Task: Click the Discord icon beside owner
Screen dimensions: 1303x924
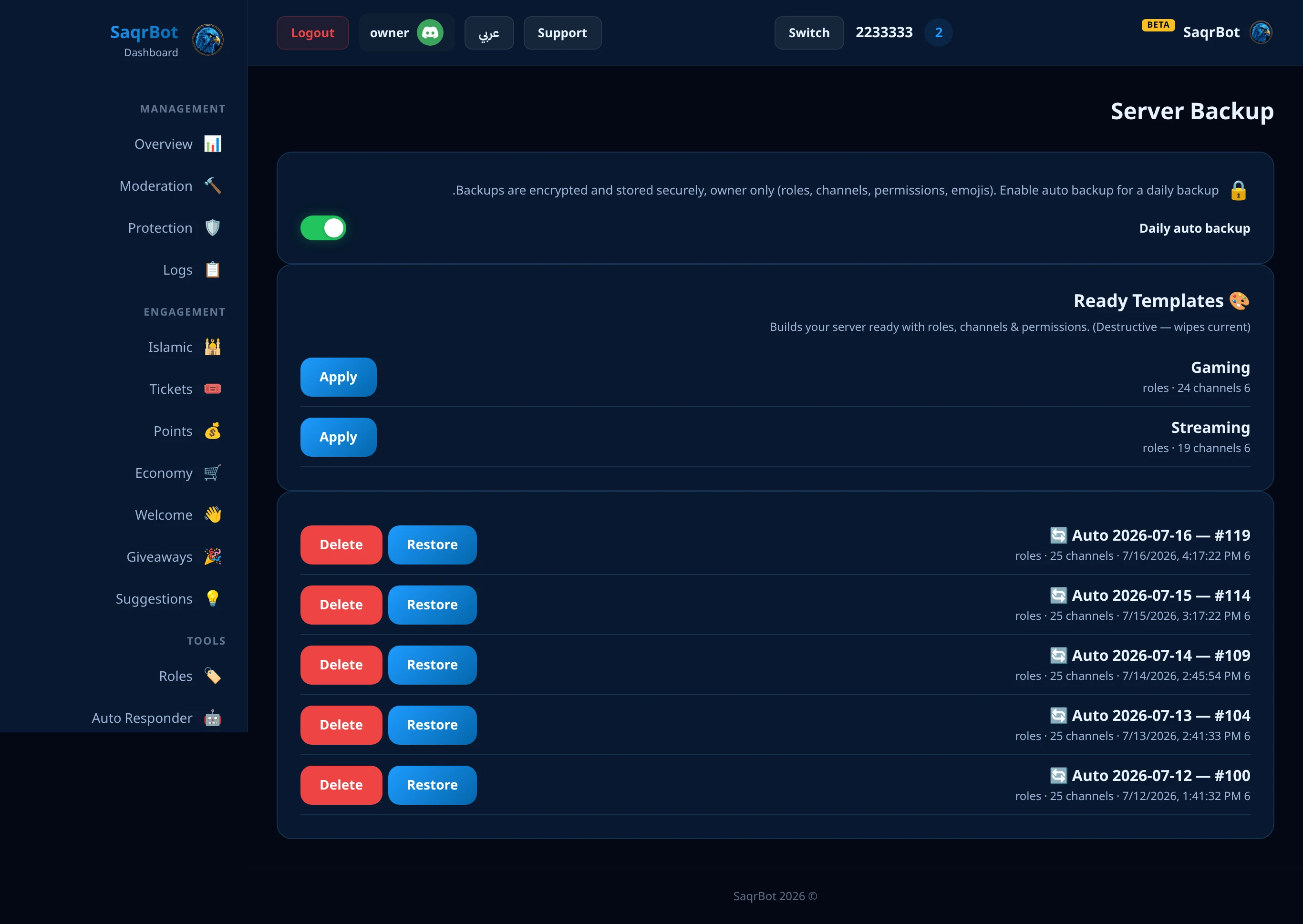Action: 430,33
